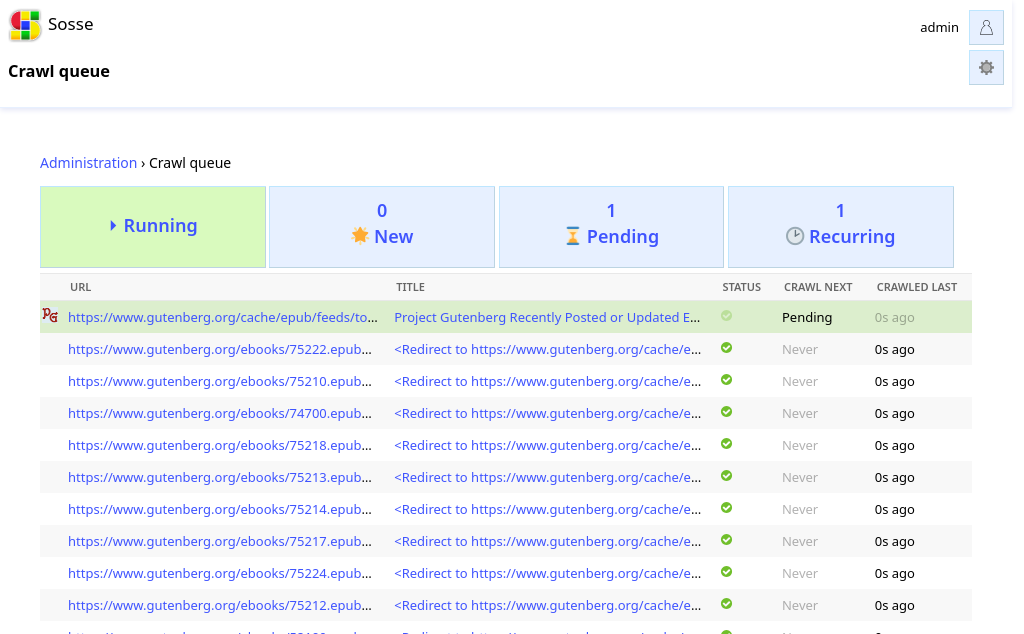Open ebooks/75214.epub URL link
This screenshot has height=634, width=1024.
click(219, 509)
